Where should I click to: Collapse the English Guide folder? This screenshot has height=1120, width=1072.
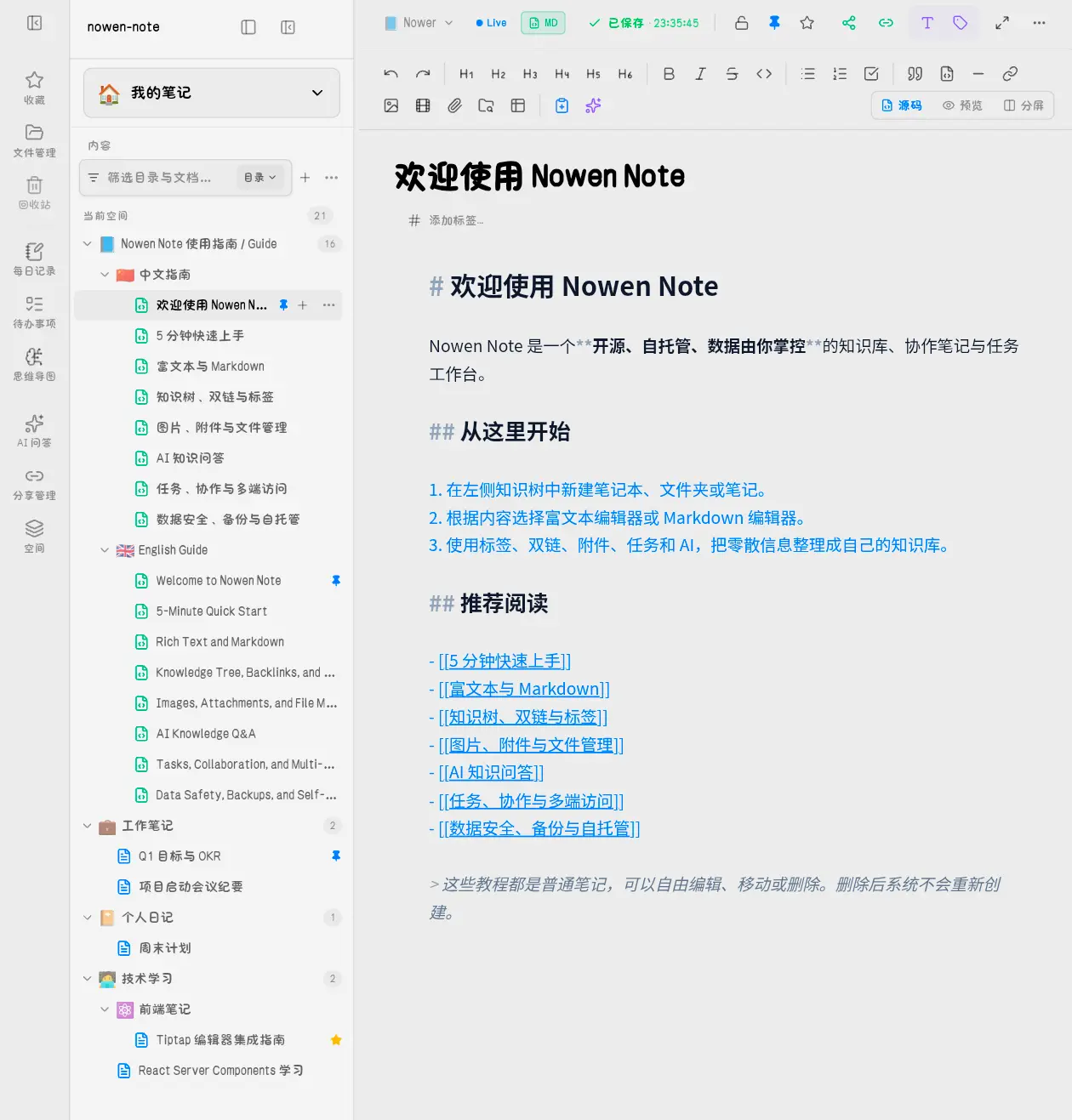105,550
